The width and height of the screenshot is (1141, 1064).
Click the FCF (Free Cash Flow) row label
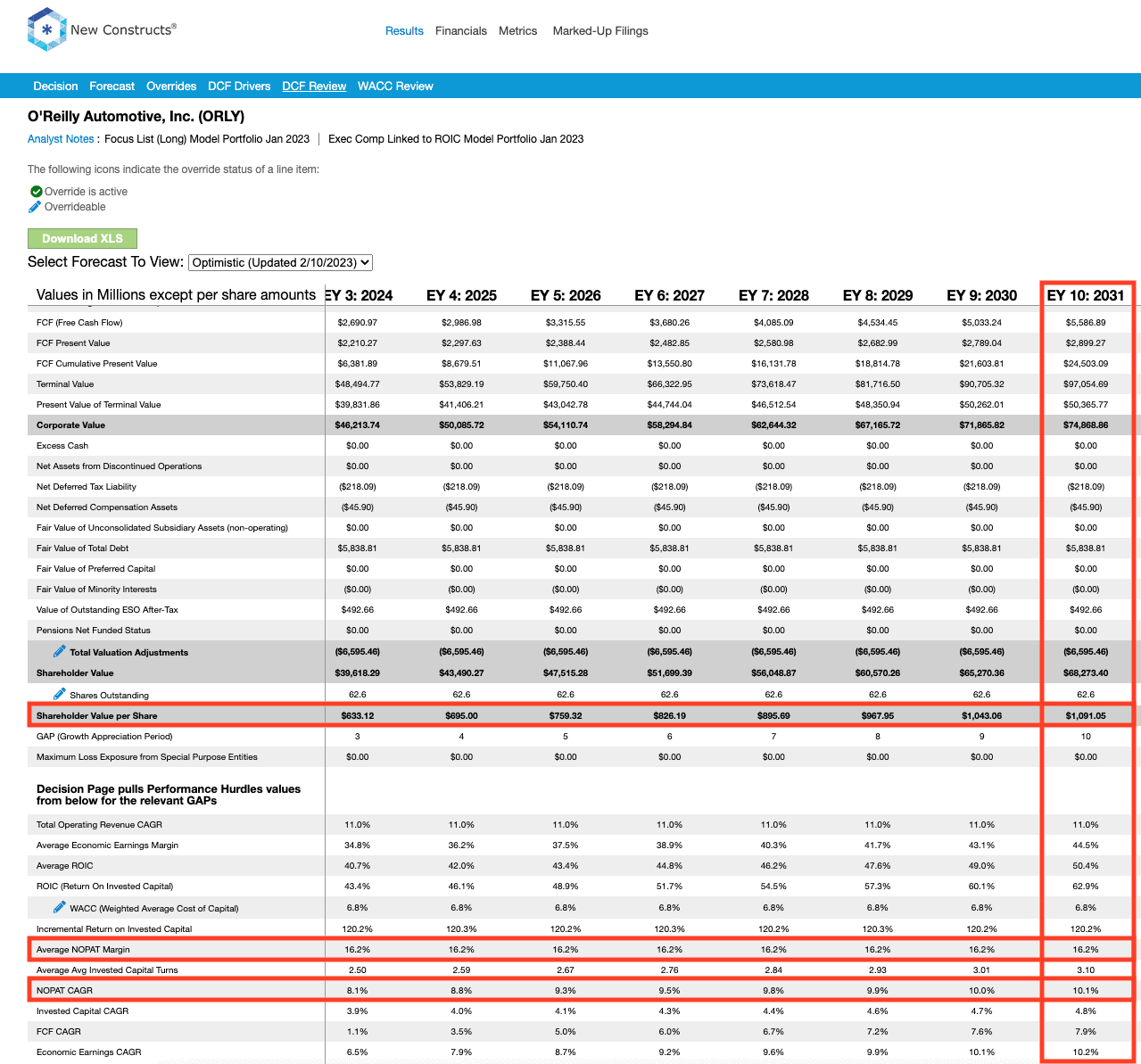click(x=79, y=323)
